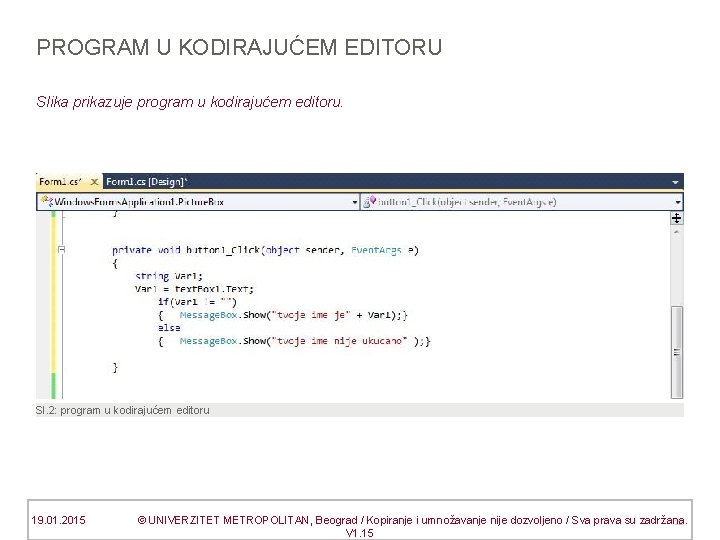The image size is (720, 540).
Task: Open the Form1.cs [Design] tab
Action: pyautogui.click(x=146, y=182)
